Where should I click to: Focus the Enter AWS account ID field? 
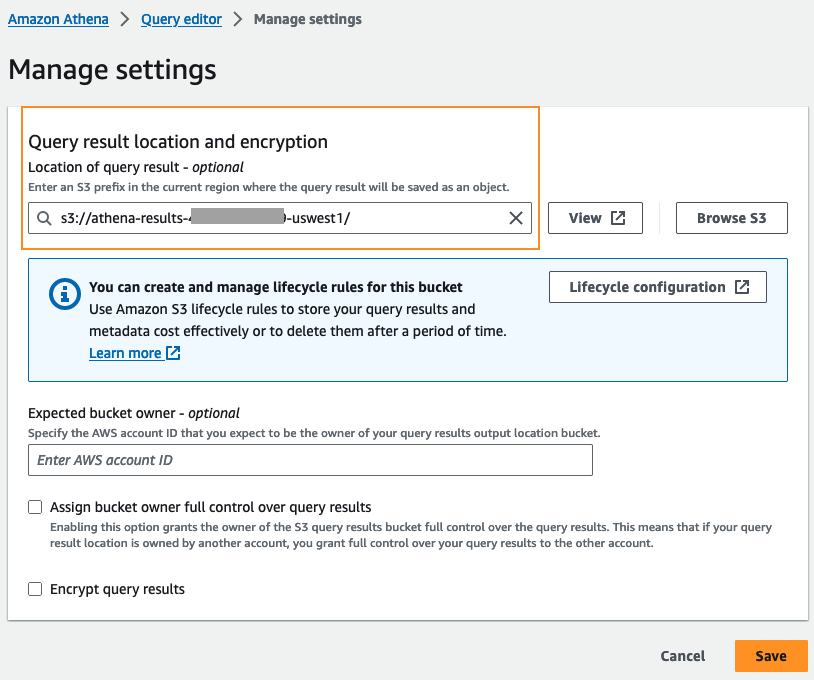[x=310, y=460]
